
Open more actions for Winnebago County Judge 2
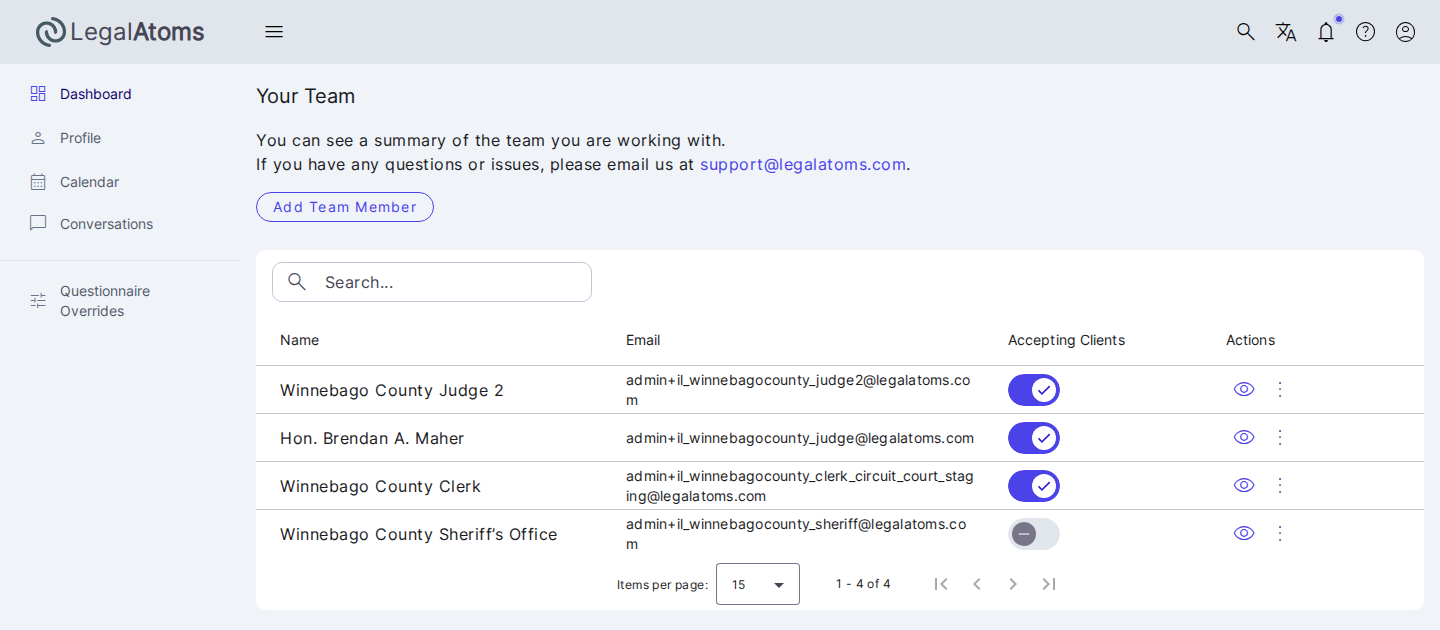(1280, 389)
